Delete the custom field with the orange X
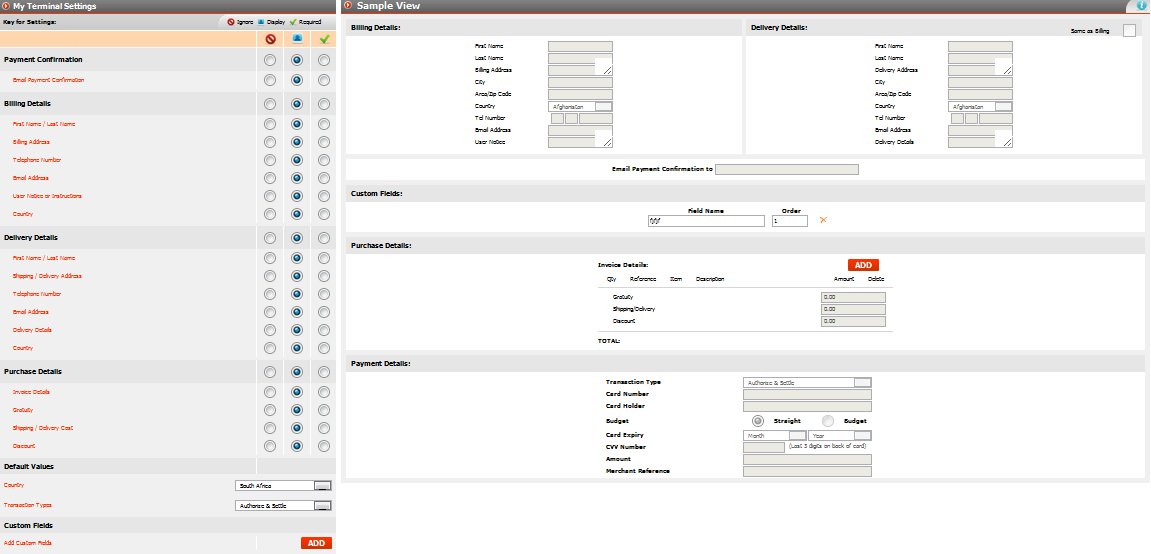This screenshot has height=554, width=1151. (823, 220)
